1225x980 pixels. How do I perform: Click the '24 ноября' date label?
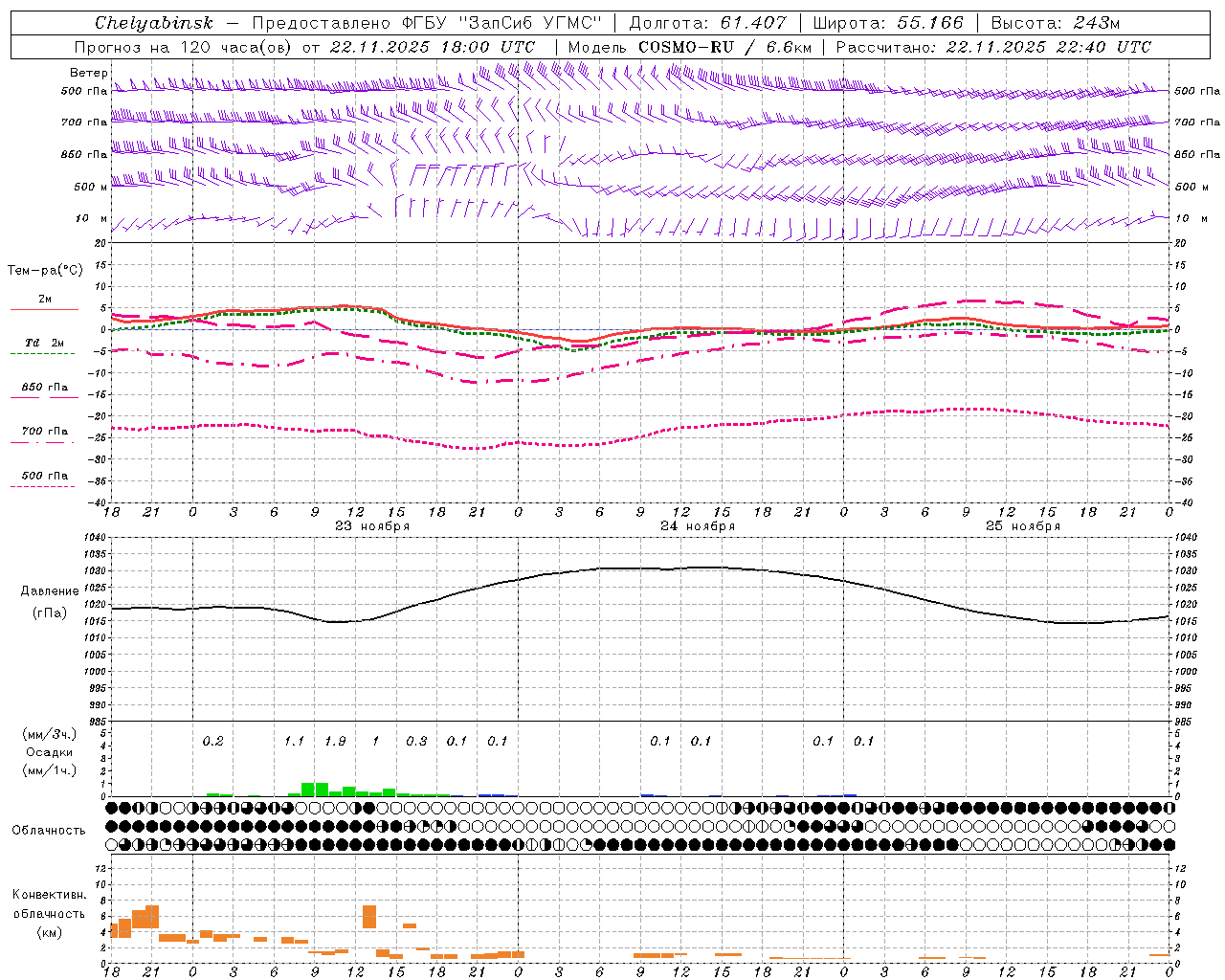[698, 526]
